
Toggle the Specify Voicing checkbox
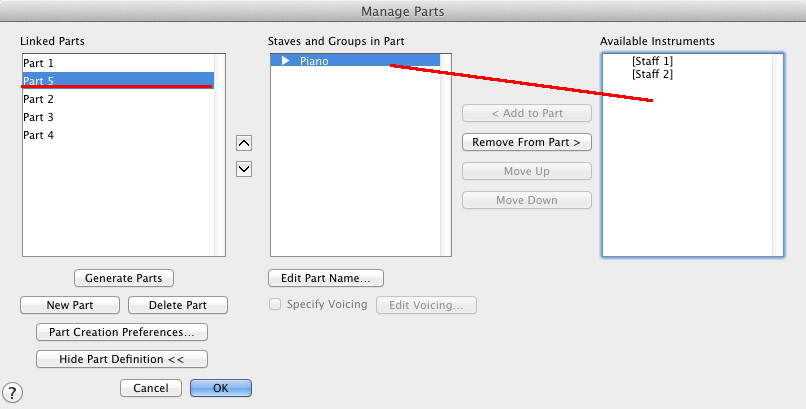coord(275,305)
